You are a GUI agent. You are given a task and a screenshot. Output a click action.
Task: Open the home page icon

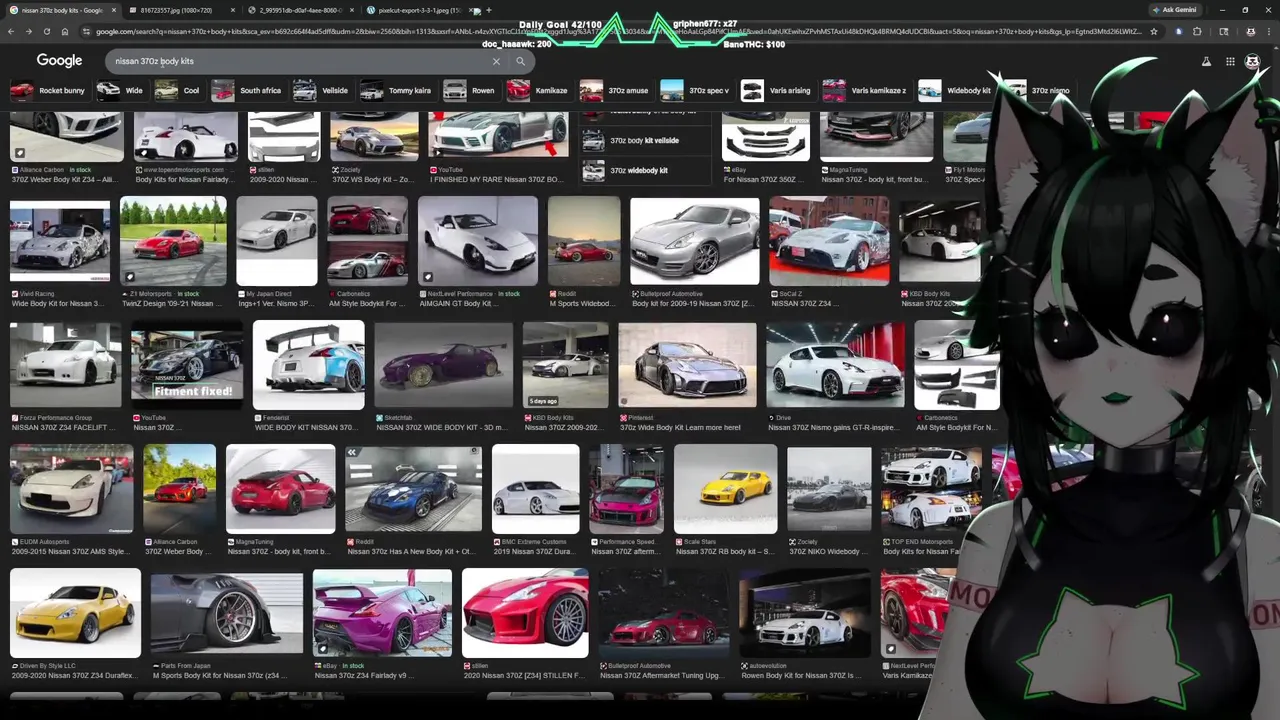click(64, 31)
